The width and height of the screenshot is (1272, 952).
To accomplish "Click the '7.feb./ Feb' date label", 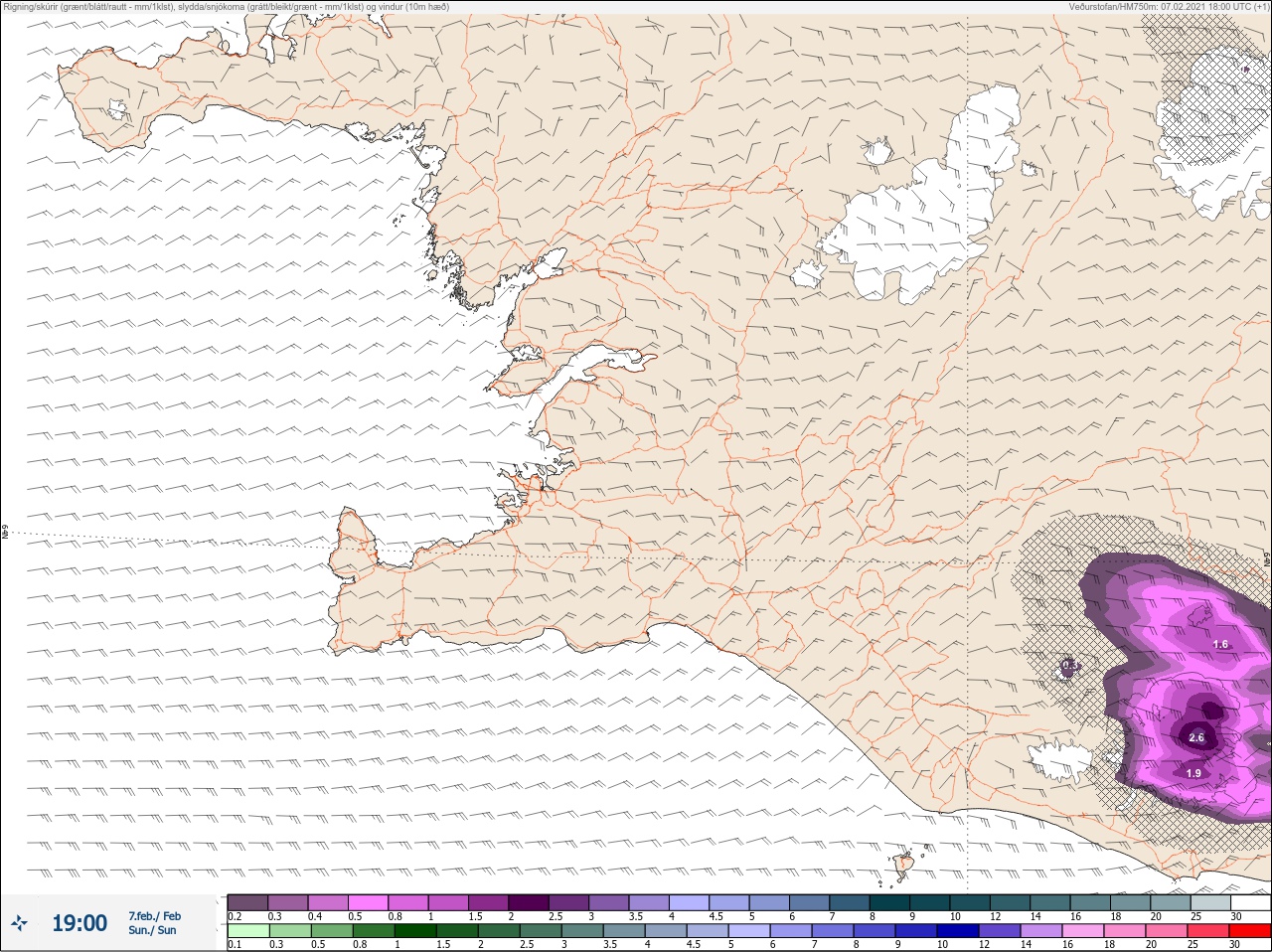I will (154, 915).
